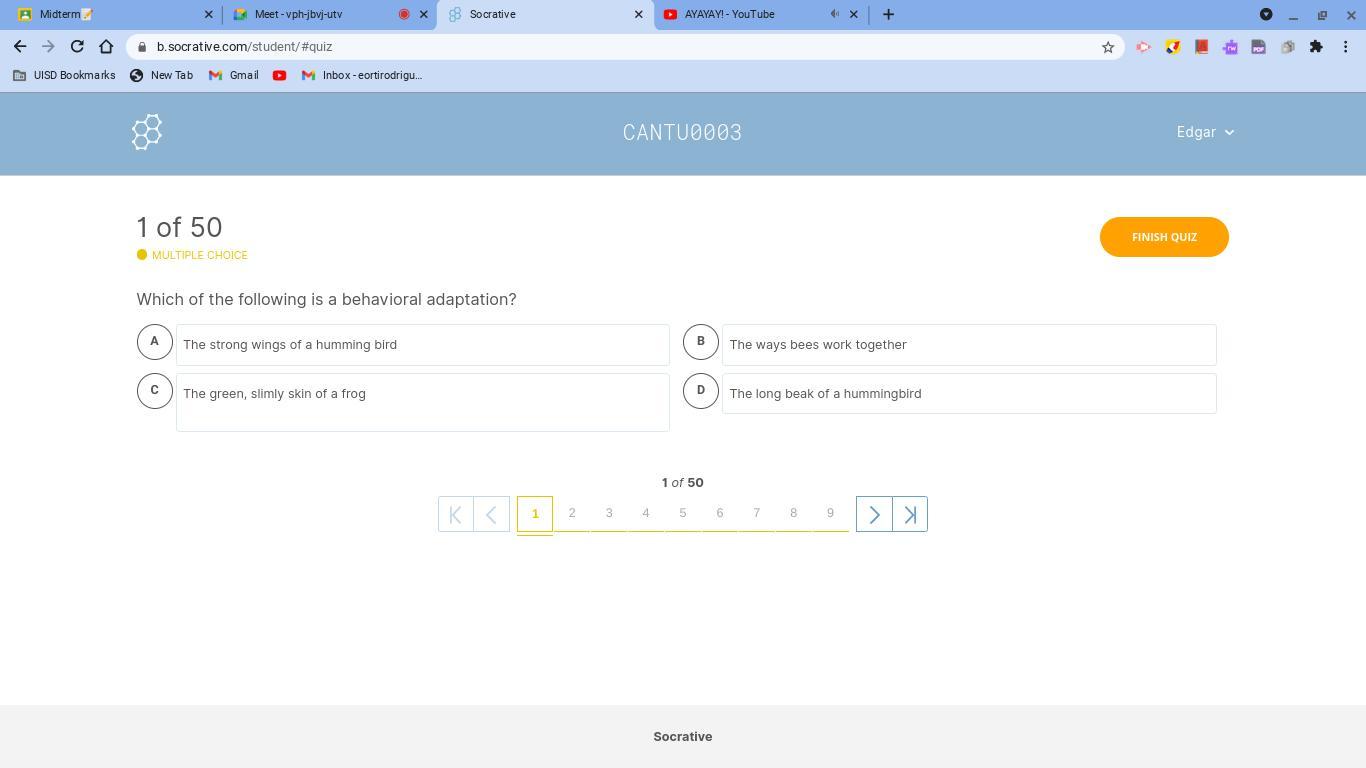Close the Meet tab

pyautogui.click(x=423, y=14)
